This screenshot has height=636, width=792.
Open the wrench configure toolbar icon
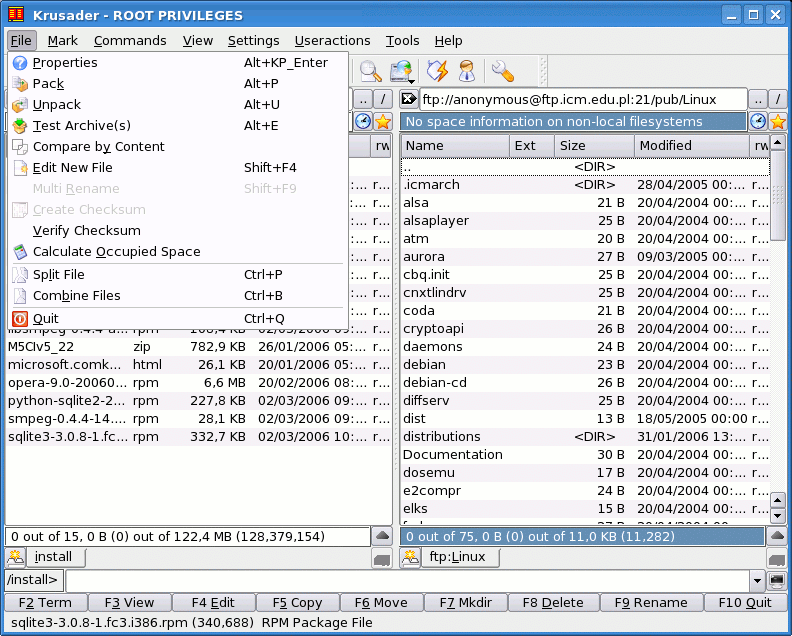point(503,71)
